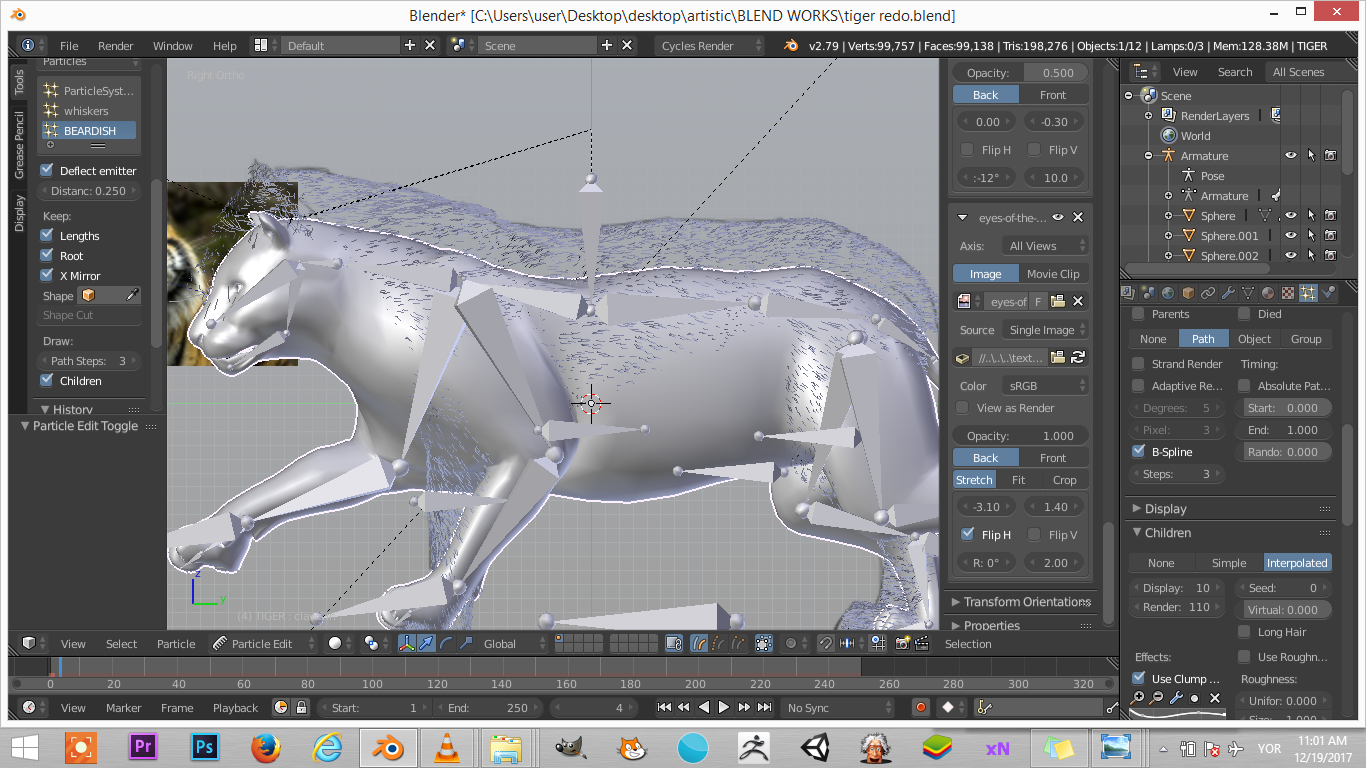Expand Sphere.002 in outliner tree

pyautogui.click(x=1168, y=256)
